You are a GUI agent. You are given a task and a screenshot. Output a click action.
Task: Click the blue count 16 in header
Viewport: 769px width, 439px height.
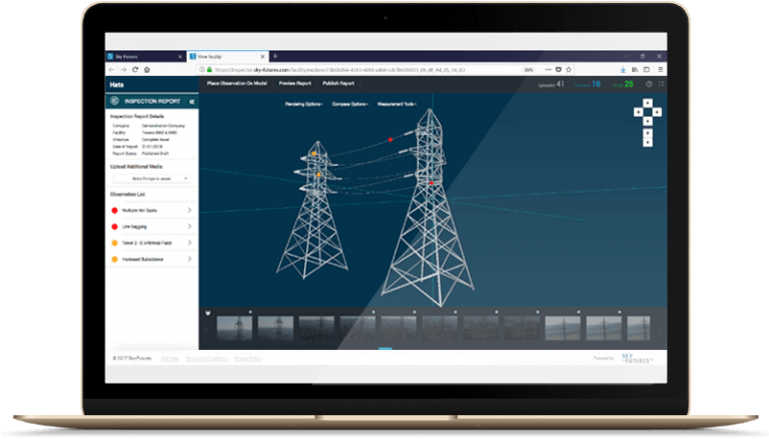point(596,84)
